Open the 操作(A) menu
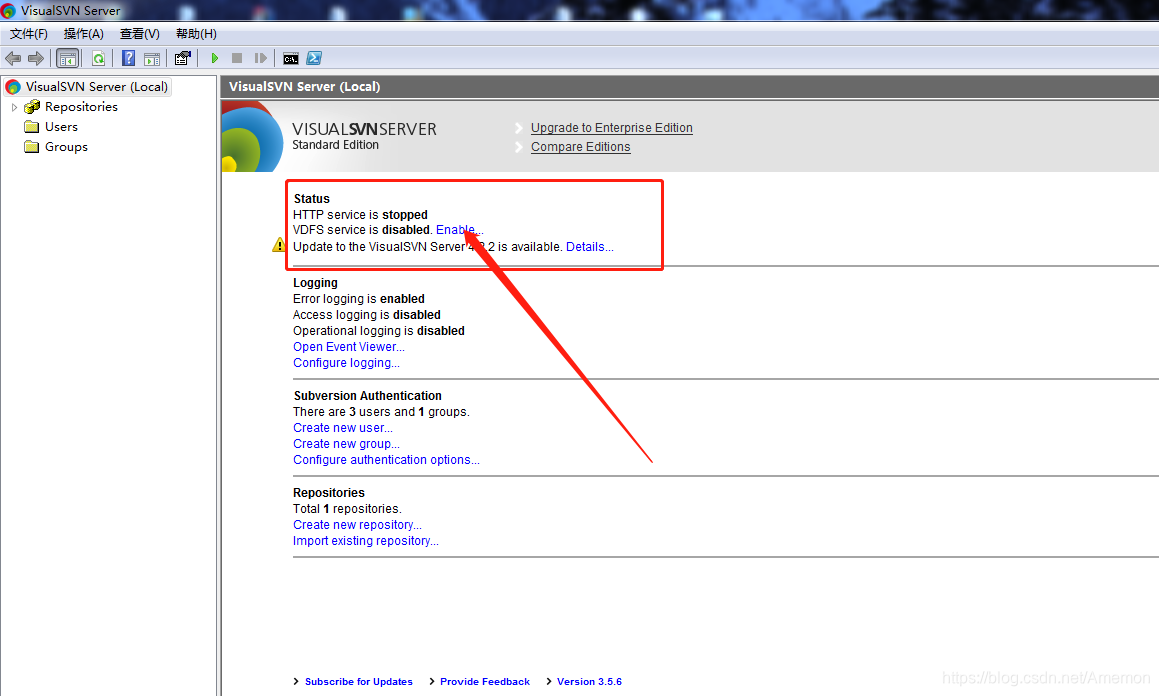 pyautogui.click(x=84, y=34)
